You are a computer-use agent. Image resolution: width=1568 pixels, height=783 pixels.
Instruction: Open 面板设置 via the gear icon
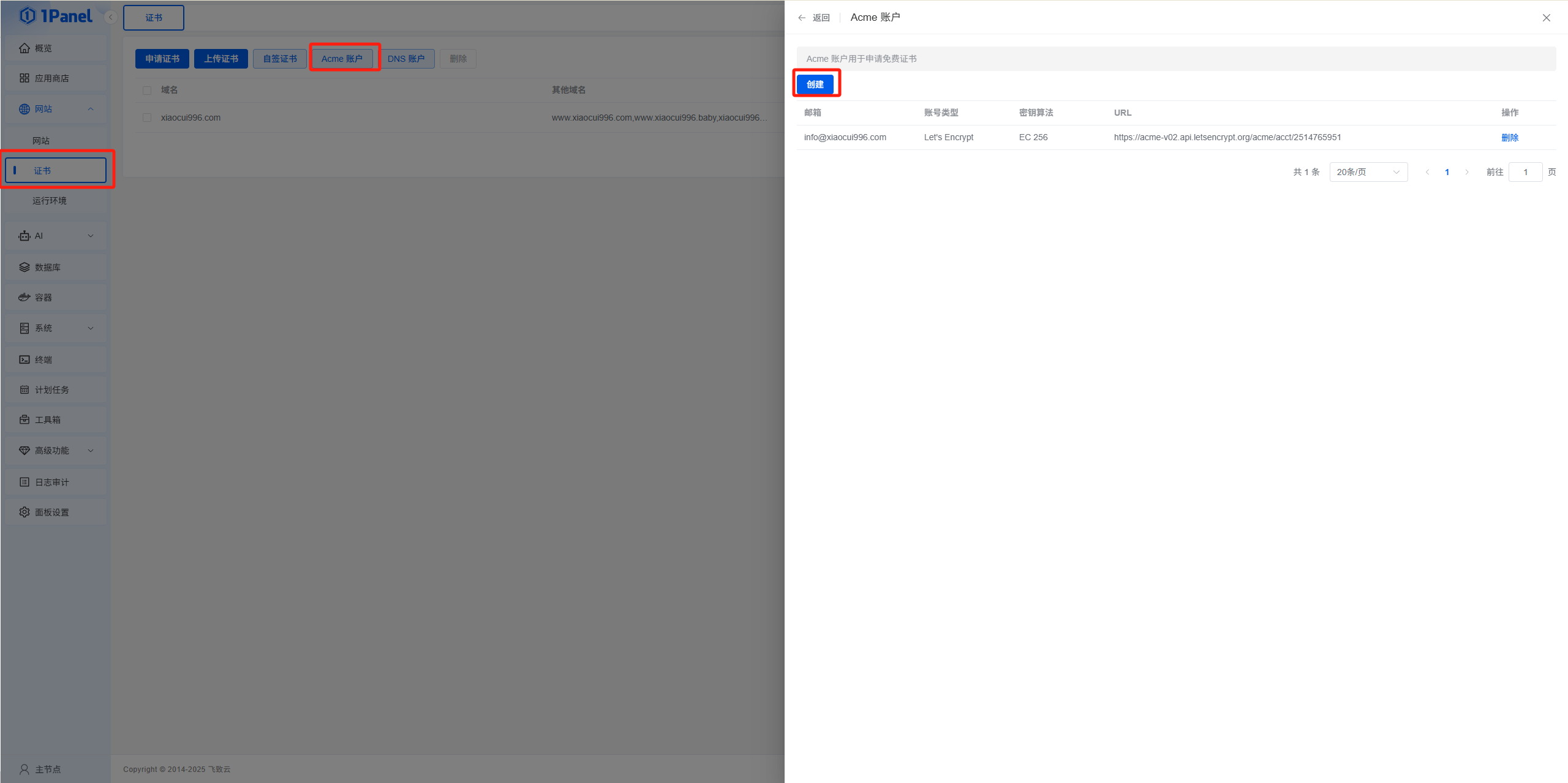(24, 512)
